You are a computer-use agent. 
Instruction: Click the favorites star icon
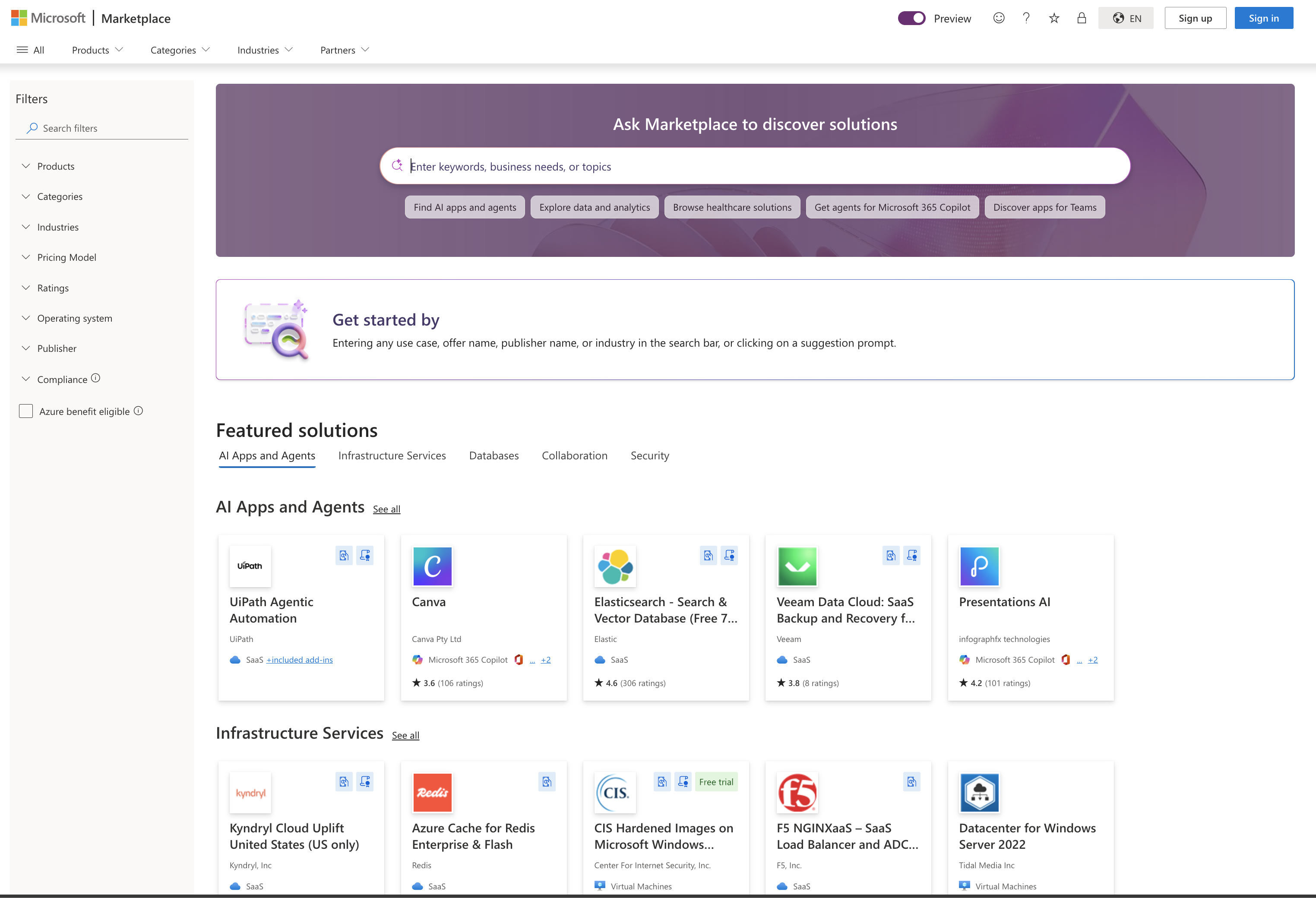click(x=1054, y=18)
